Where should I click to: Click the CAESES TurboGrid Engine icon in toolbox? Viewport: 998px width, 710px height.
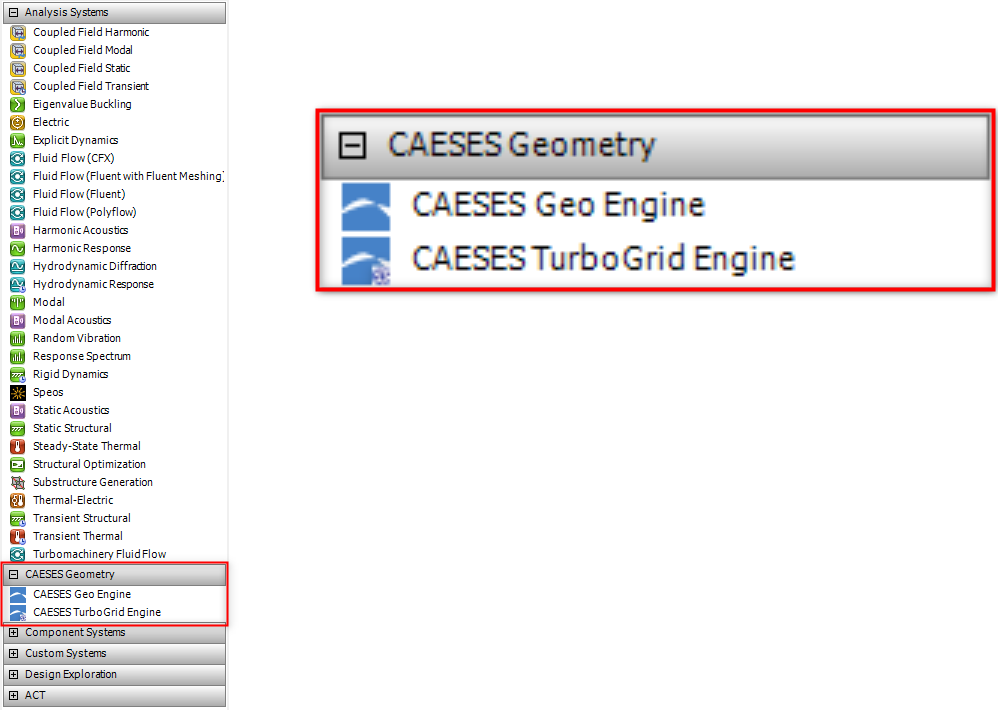[x=18, y=613]
